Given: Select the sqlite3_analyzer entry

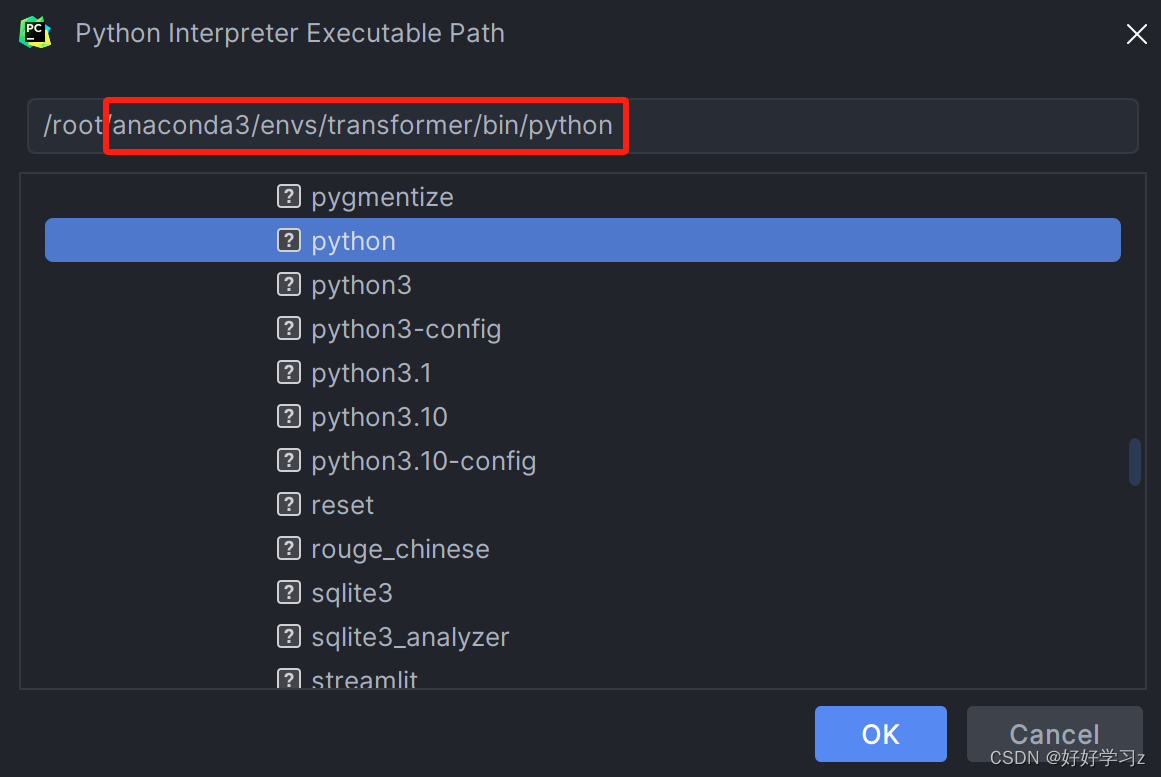Looking at the screenshot, I should tap(410, 636).
